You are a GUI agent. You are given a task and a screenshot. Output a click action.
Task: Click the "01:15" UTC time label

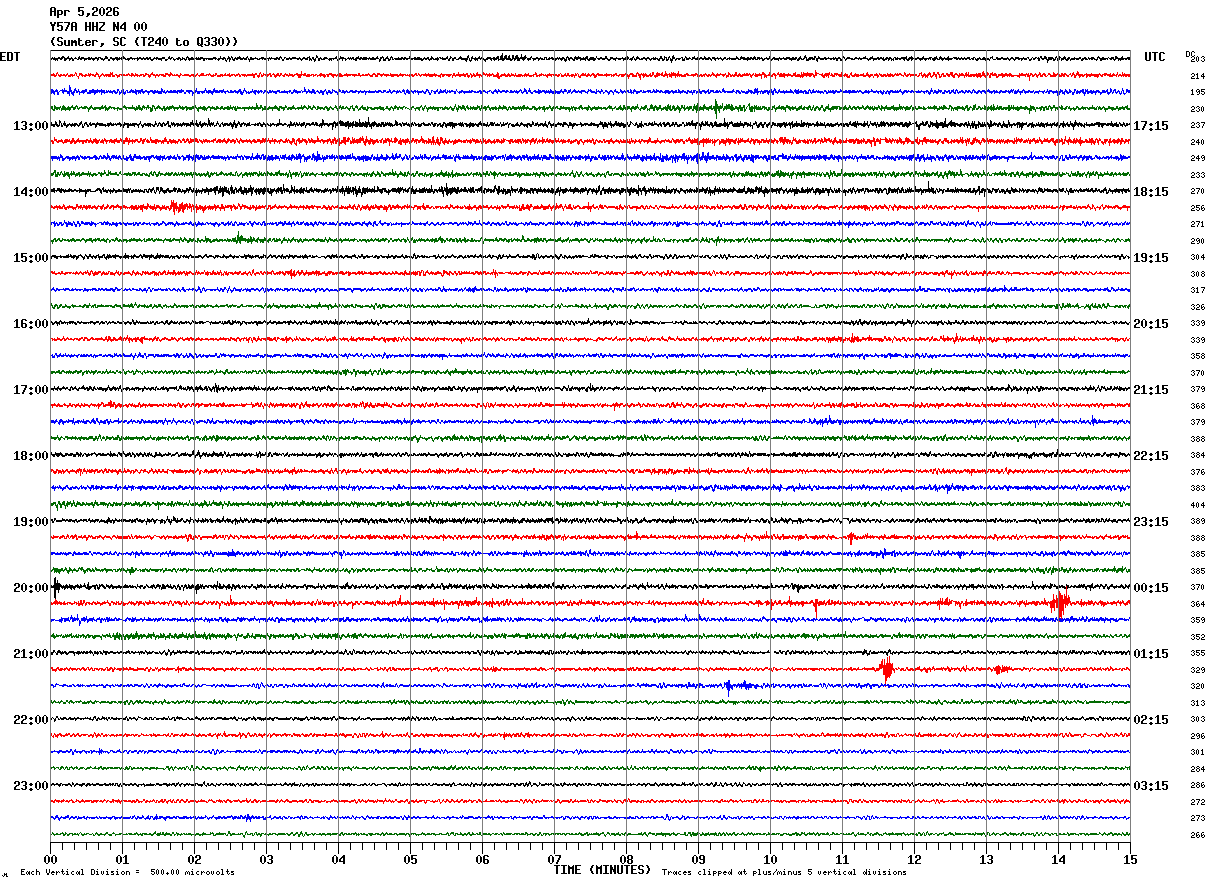pyautogui.click(x=1151, y=654)
